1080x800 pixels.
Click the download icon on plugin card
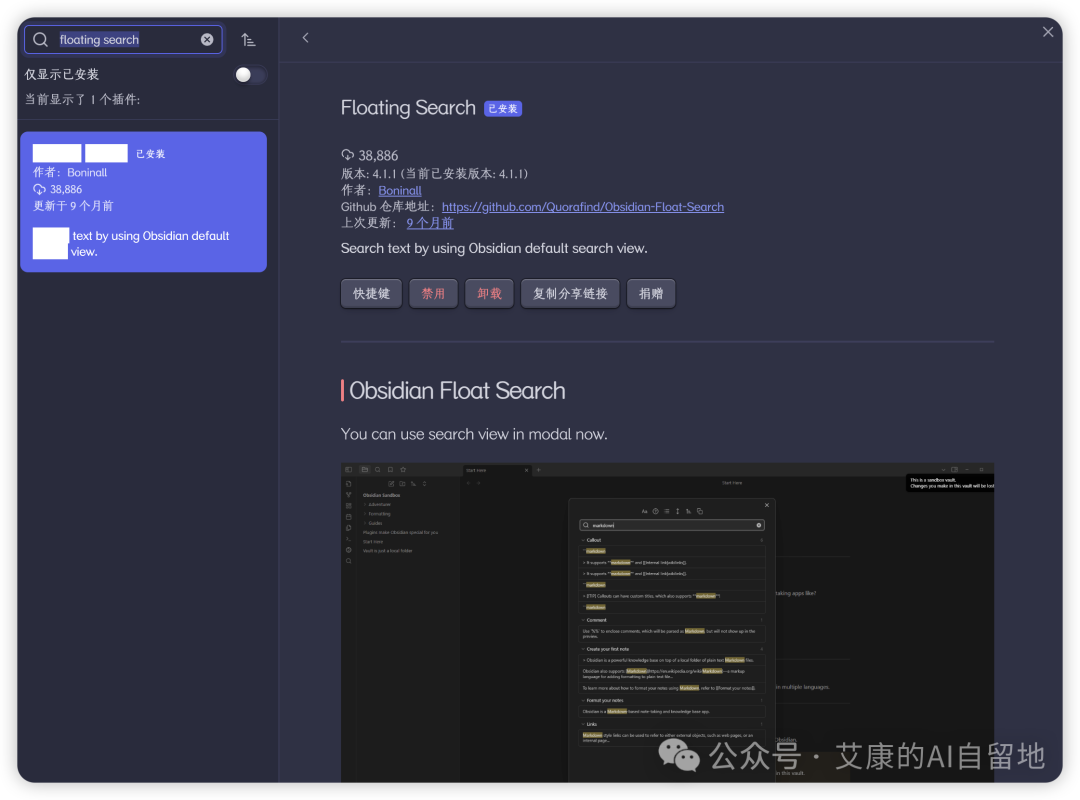39,189
